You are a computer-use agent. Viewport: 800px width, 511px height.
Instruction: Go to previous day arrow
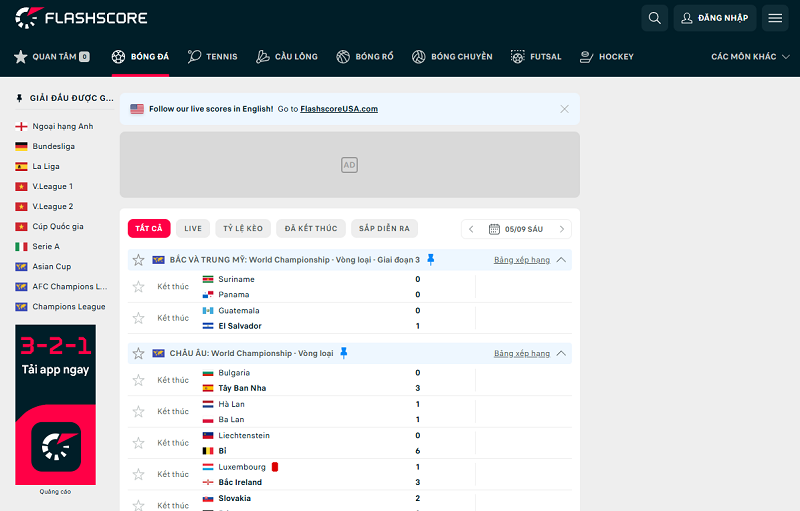(471, 229)
